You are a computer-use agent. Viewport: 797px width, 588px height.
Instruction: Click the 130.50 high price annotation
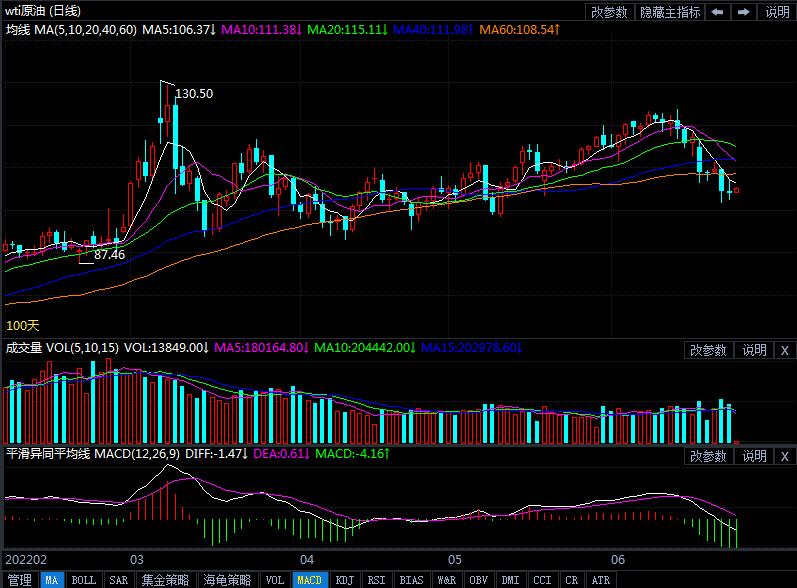click(x=194, y=94)
